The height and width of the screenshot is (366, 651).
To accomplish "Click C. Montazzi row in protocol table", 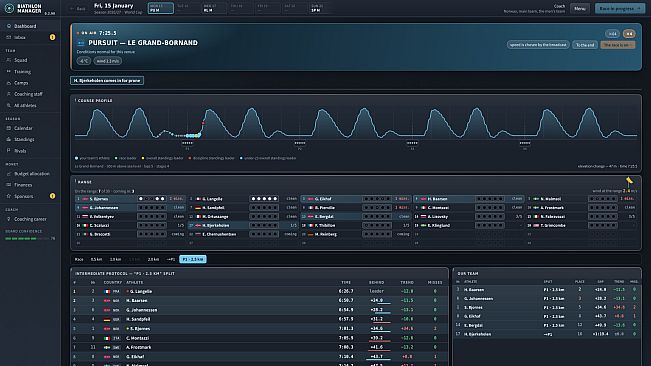I will [259, 338].
